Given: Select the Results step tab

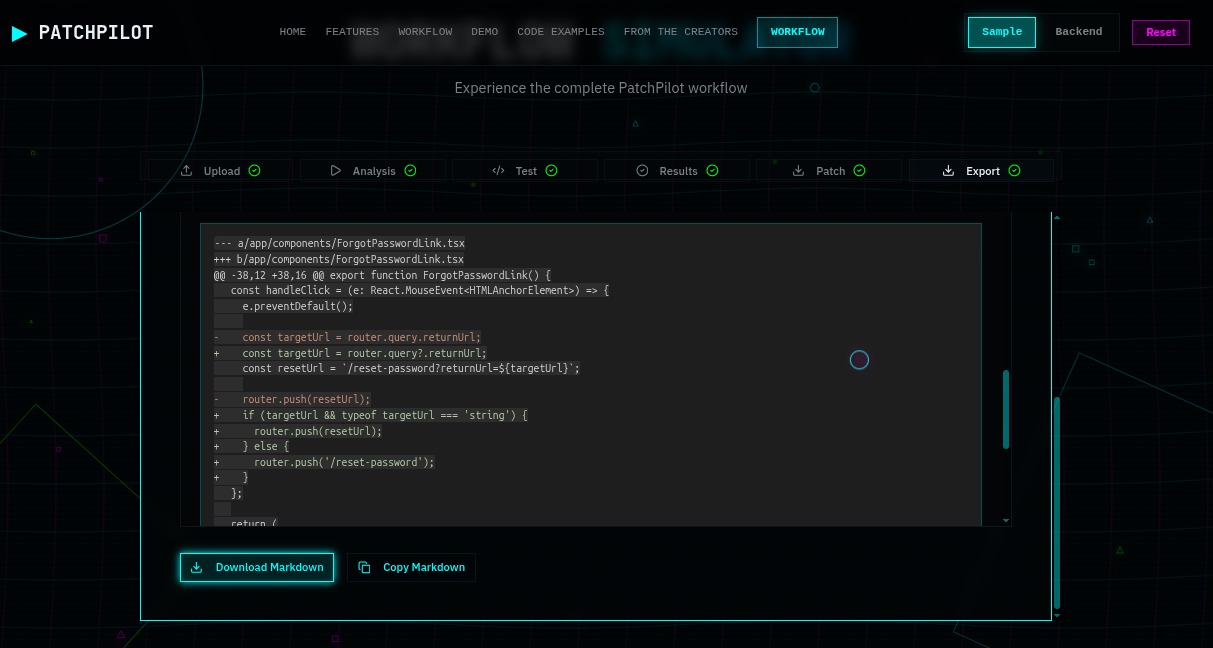Looking at the screenshot, I should click(677, 171).
